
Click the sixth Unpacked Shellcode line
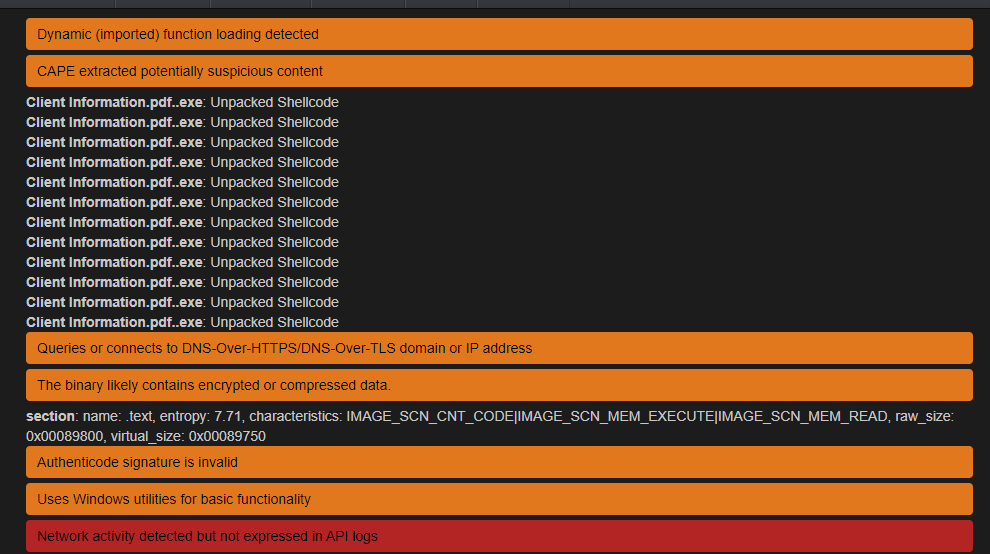tap(182, 202)
